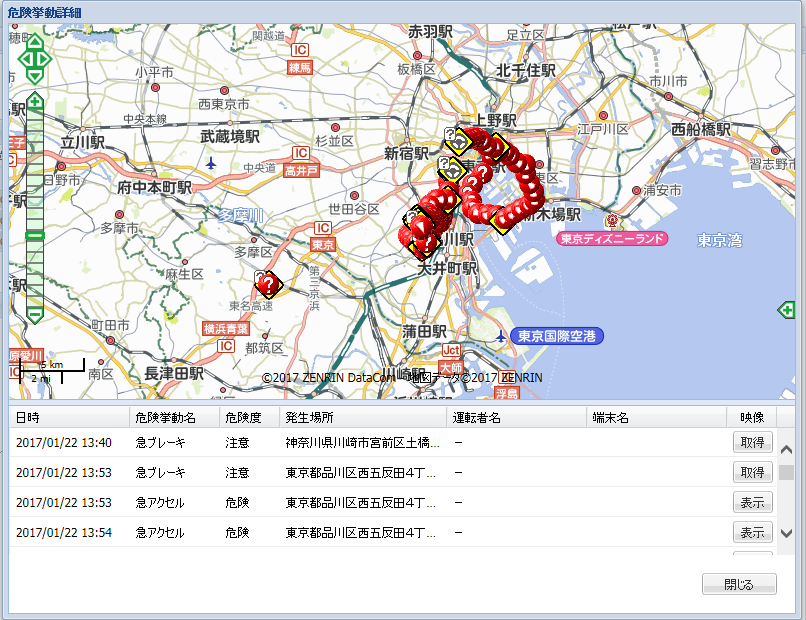Click the 大師 Jct sign on the map
This screenshot has height=620, width=806.
[x=451, y=367]
